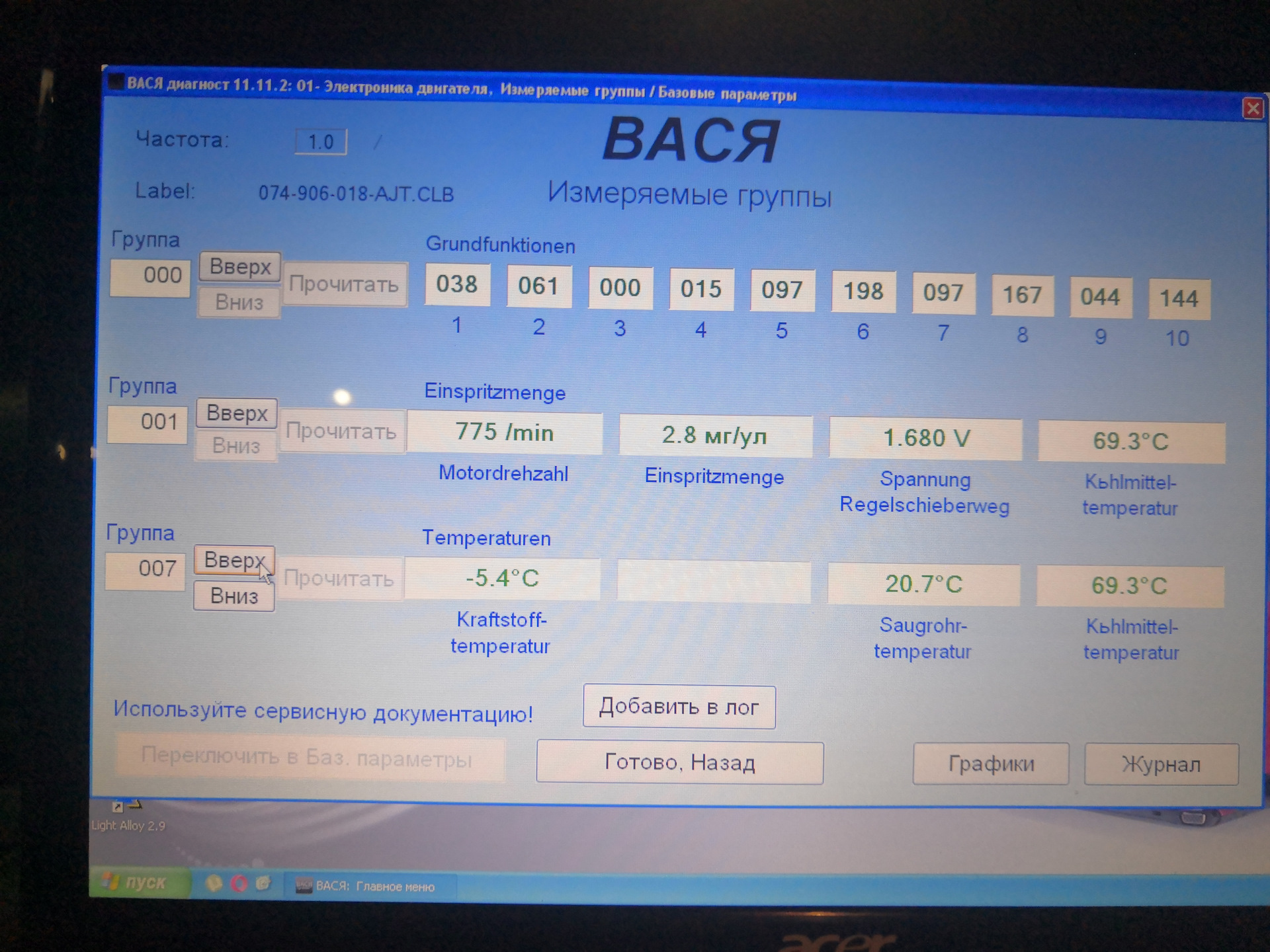Click Вверх for group 000
This screenshot has width=1270, height=952.
point(240,267)
